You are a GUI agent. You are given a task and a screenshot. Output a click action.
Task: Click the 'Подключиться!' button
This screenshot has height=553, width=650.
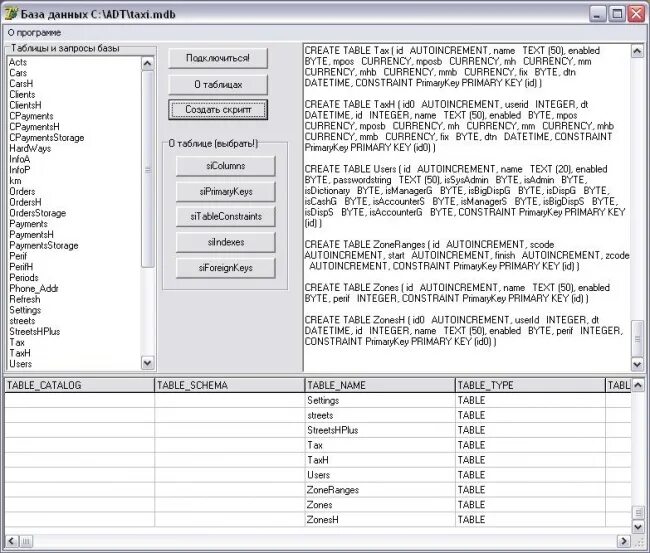(x=218, y=58)
